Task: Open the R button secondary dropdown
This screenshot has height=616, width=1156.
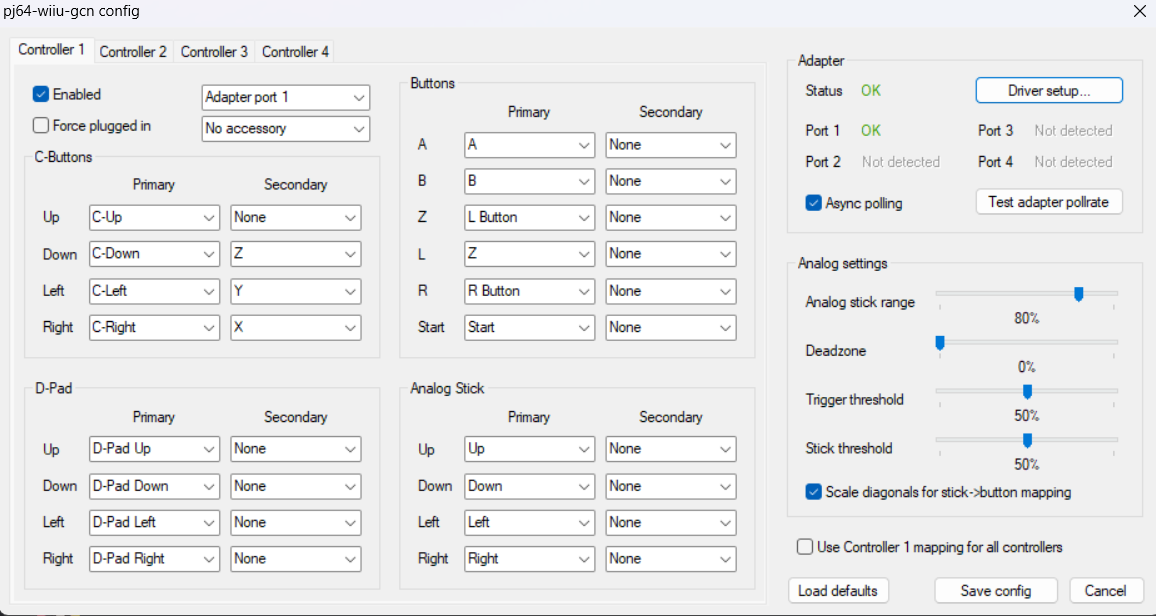Action: (671, 291)
